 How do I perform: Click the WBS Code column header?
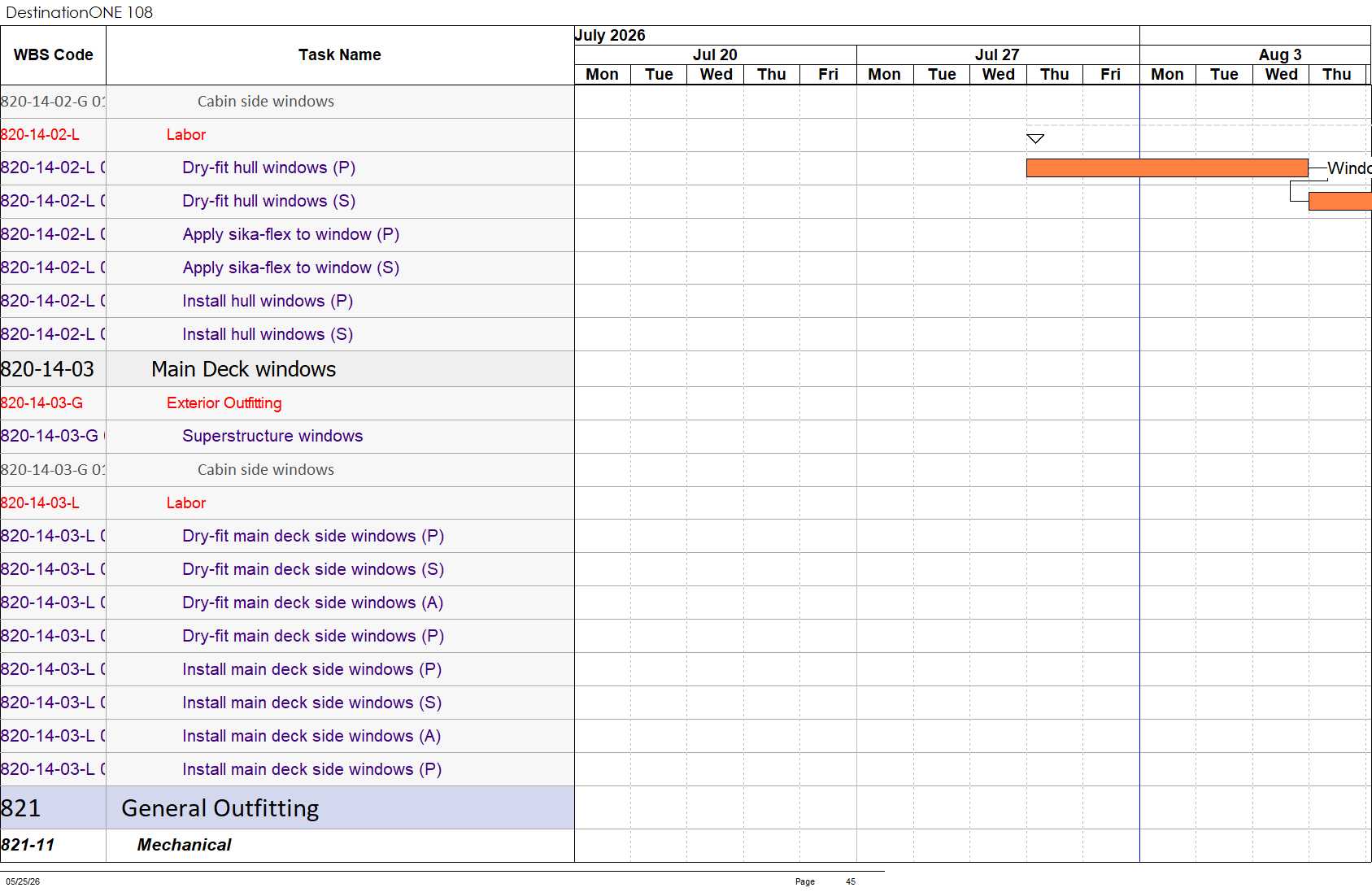(53, 55)
